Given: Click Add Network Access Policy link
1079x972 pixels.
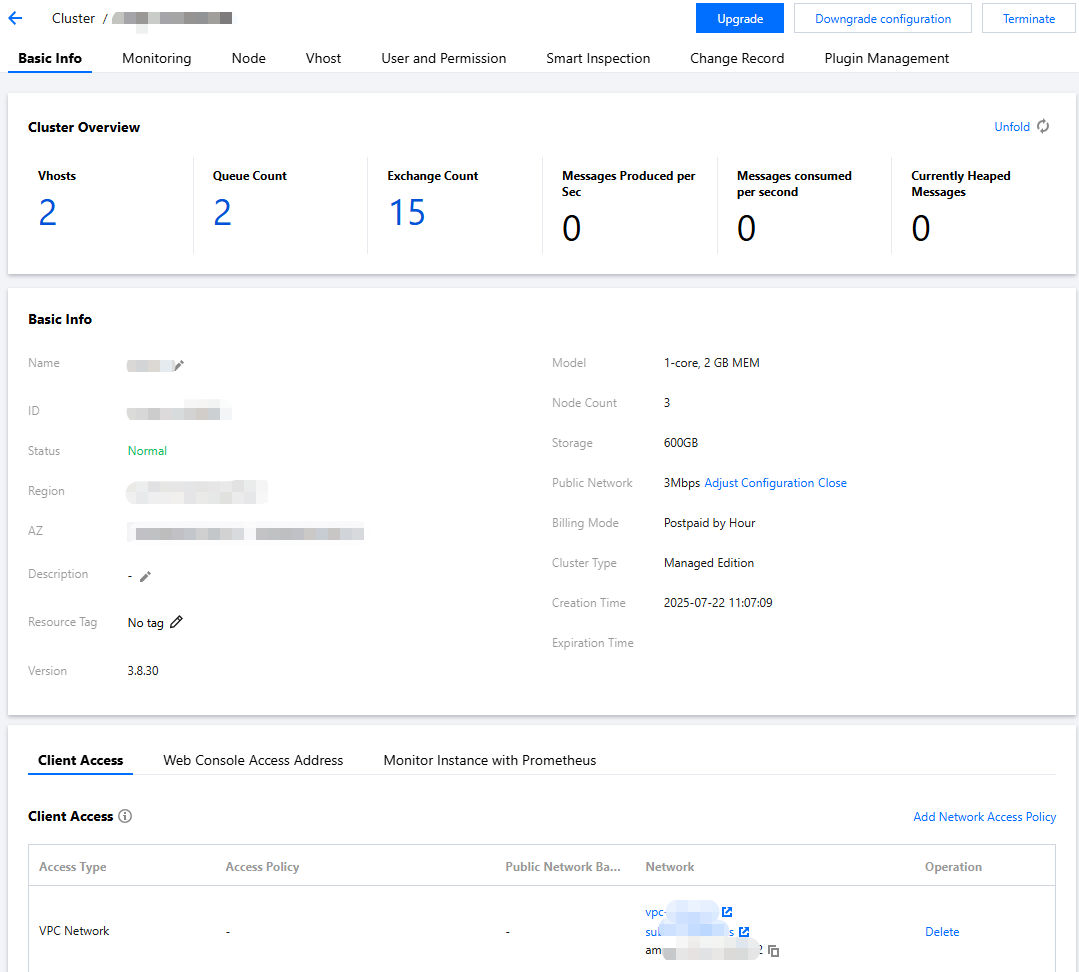Looking at the screenshot, I should point(984,817).
